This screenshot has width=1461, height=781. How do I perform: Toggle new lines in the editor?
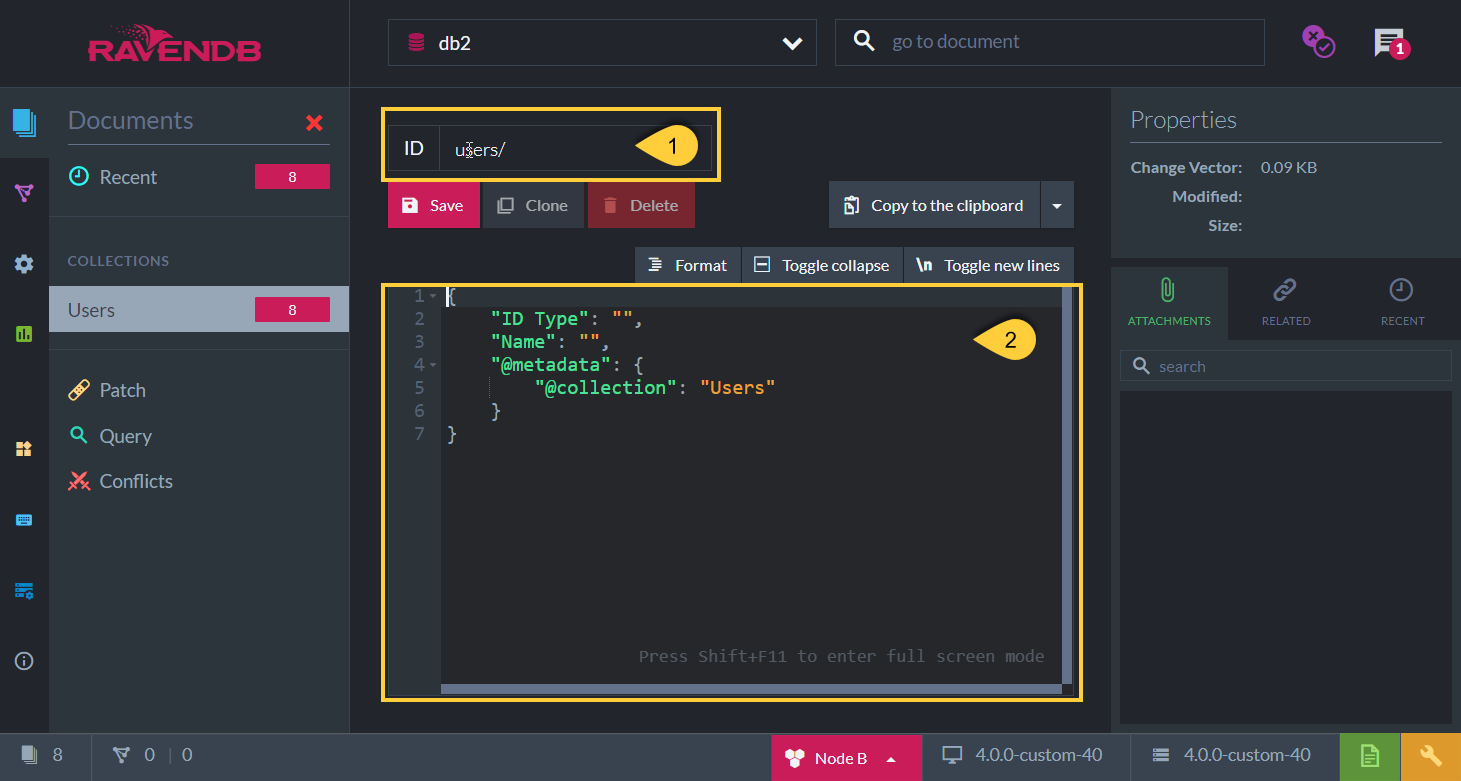tap(988, 265)
